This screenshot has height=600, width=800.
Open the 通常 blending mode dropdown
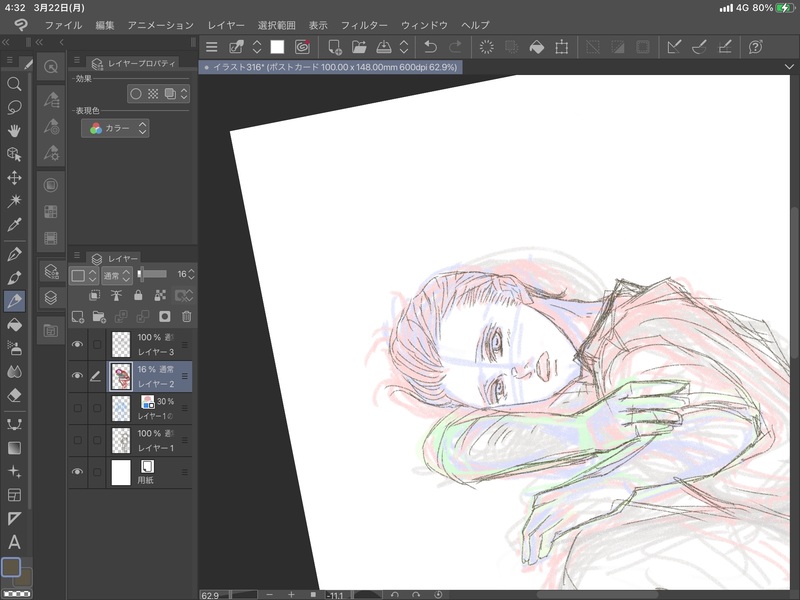coord(117,275)
